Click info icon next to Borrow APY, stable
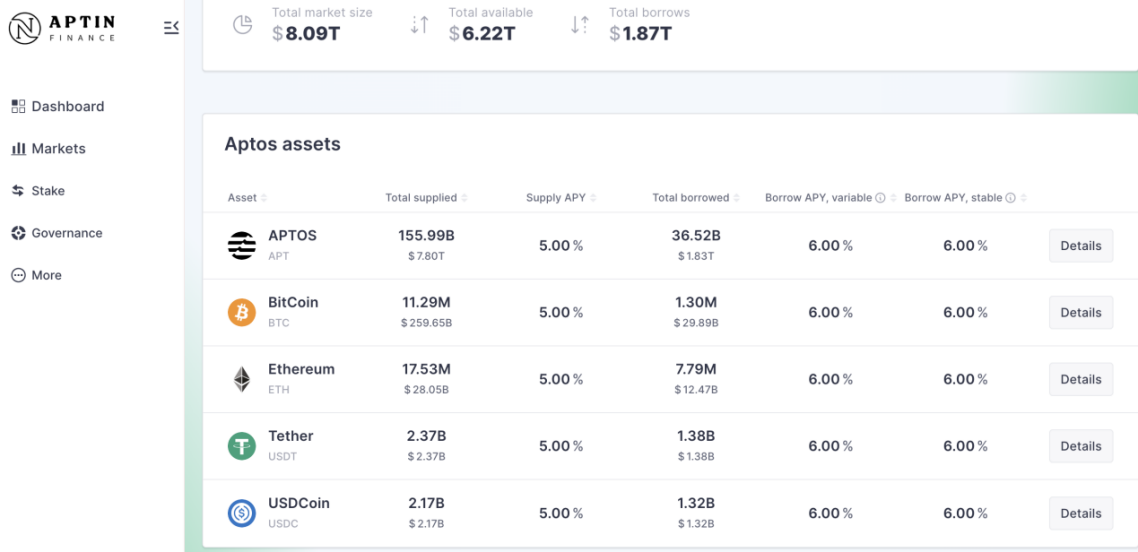Viewport: 1138px width, 552px height. coord(1010,197)
